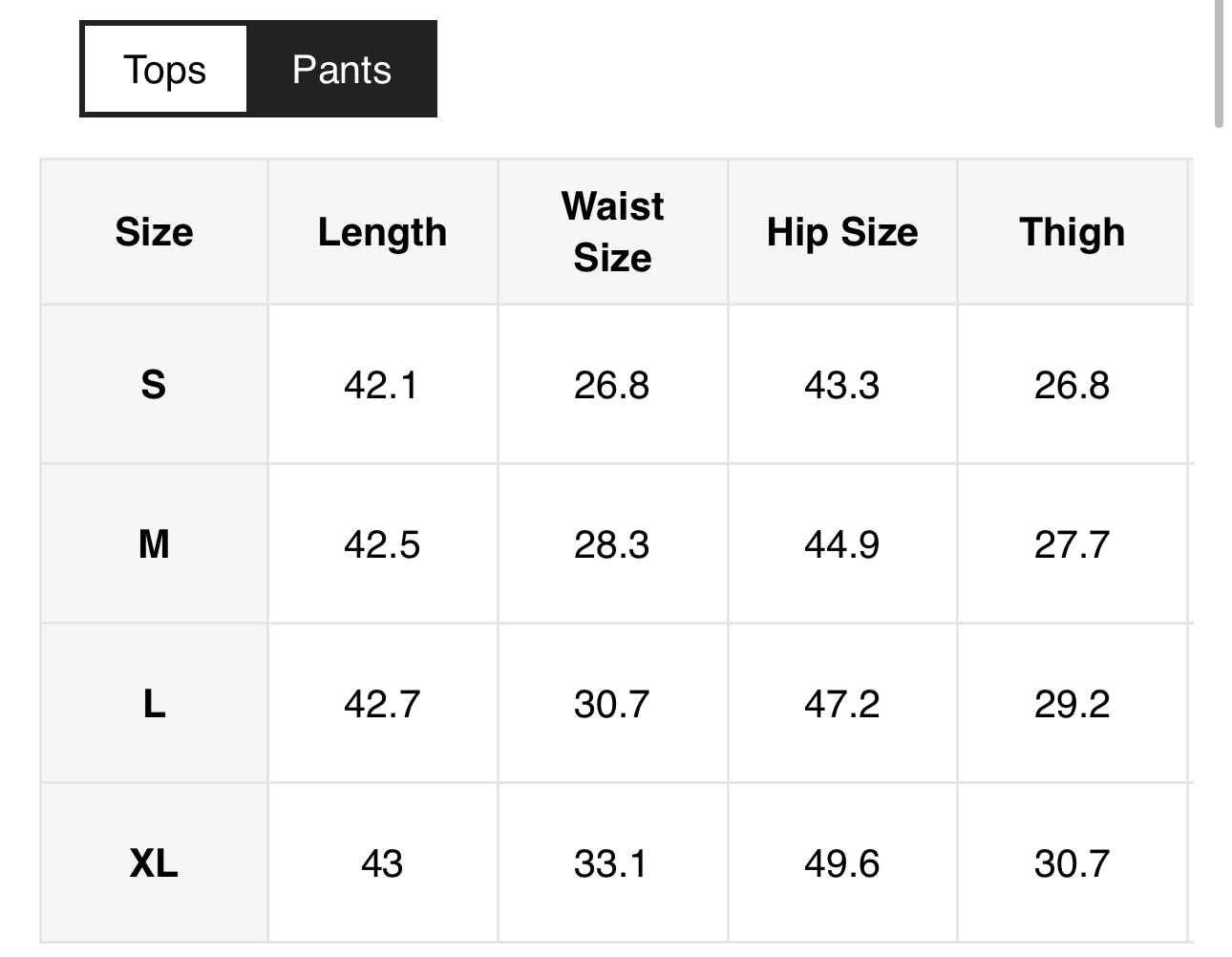Click the 30.7 thigh cell for XL
Viewport: 1232px width, 957px height.
point(1072,863)
